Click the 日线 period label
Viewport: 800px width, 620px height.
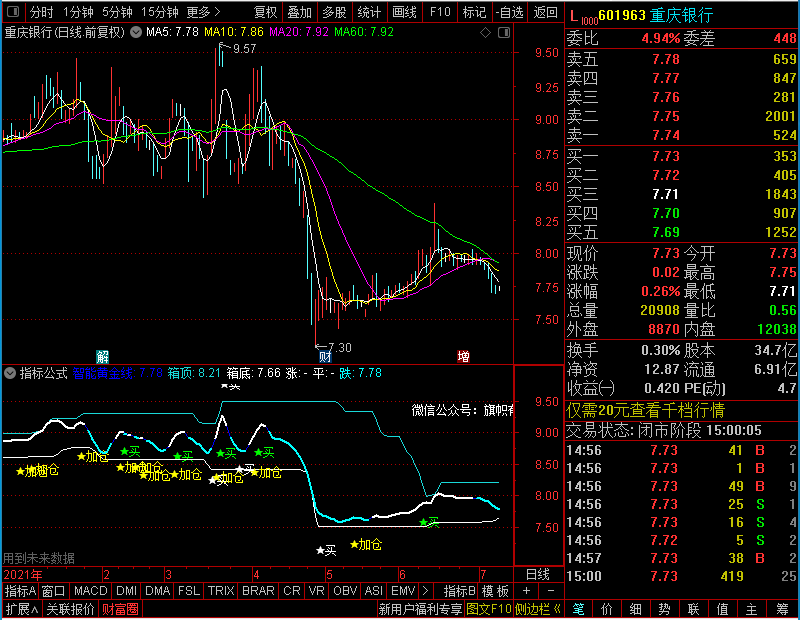538,575
